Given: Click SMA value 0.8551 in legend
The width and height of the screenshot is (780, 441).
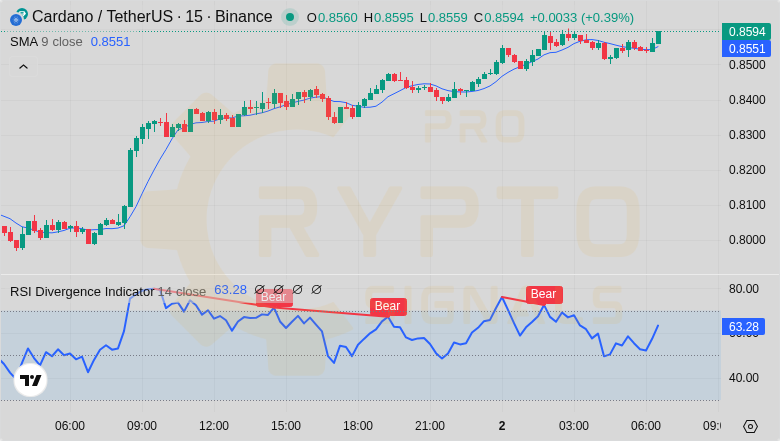Looking at the screenshot, I should tap(110, 42).
